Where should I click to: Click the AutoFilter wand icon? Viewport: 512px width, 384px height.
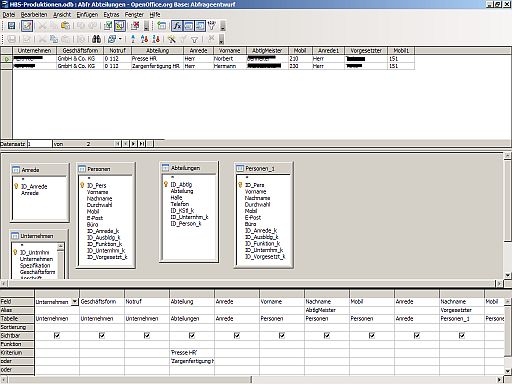tap(172, 39)
